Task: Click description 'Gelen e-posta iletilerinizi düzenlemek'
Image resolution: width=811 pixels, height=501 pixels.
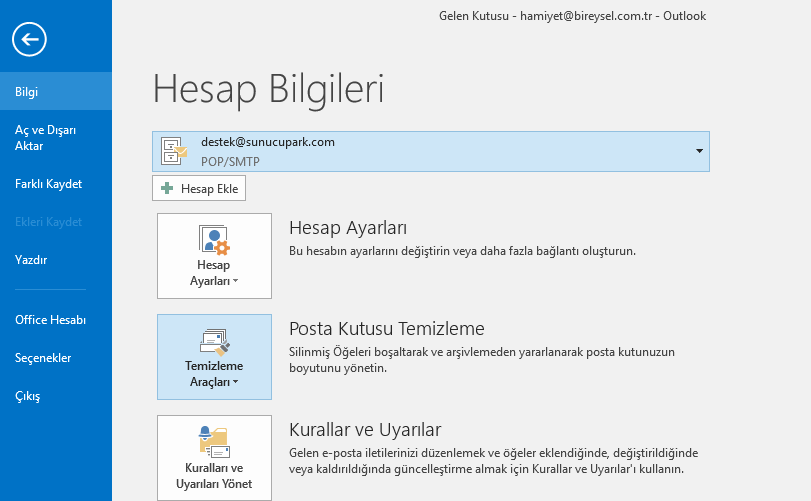Action: (493, 461)
